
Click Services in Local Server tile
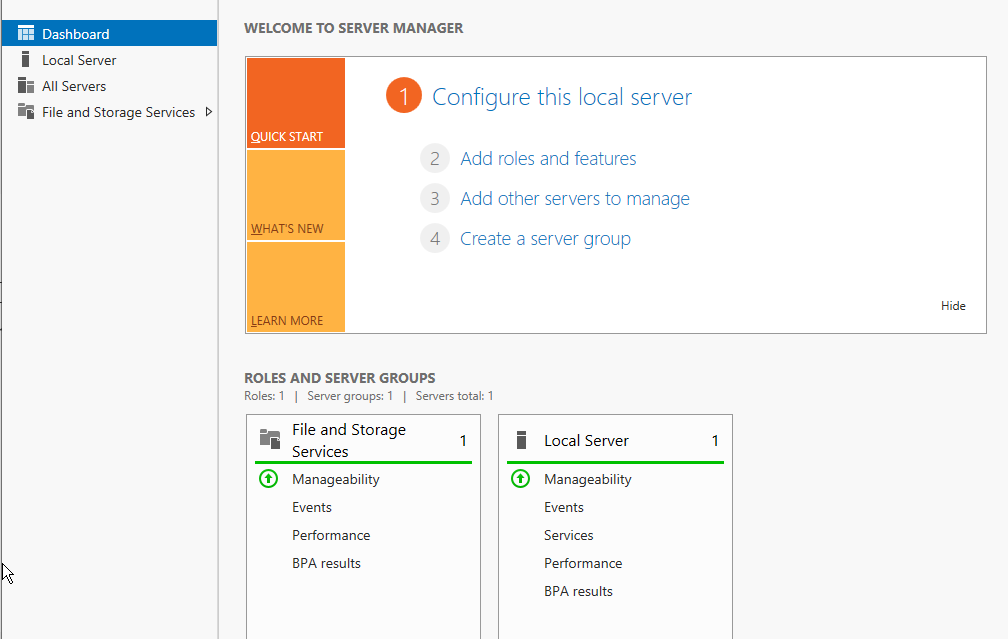pos(568,535)
